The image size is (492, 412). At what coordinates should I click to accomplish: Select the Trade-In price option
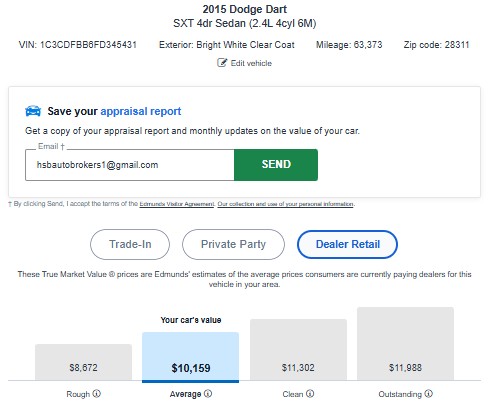pyautogui.click(x=130, y=244)
